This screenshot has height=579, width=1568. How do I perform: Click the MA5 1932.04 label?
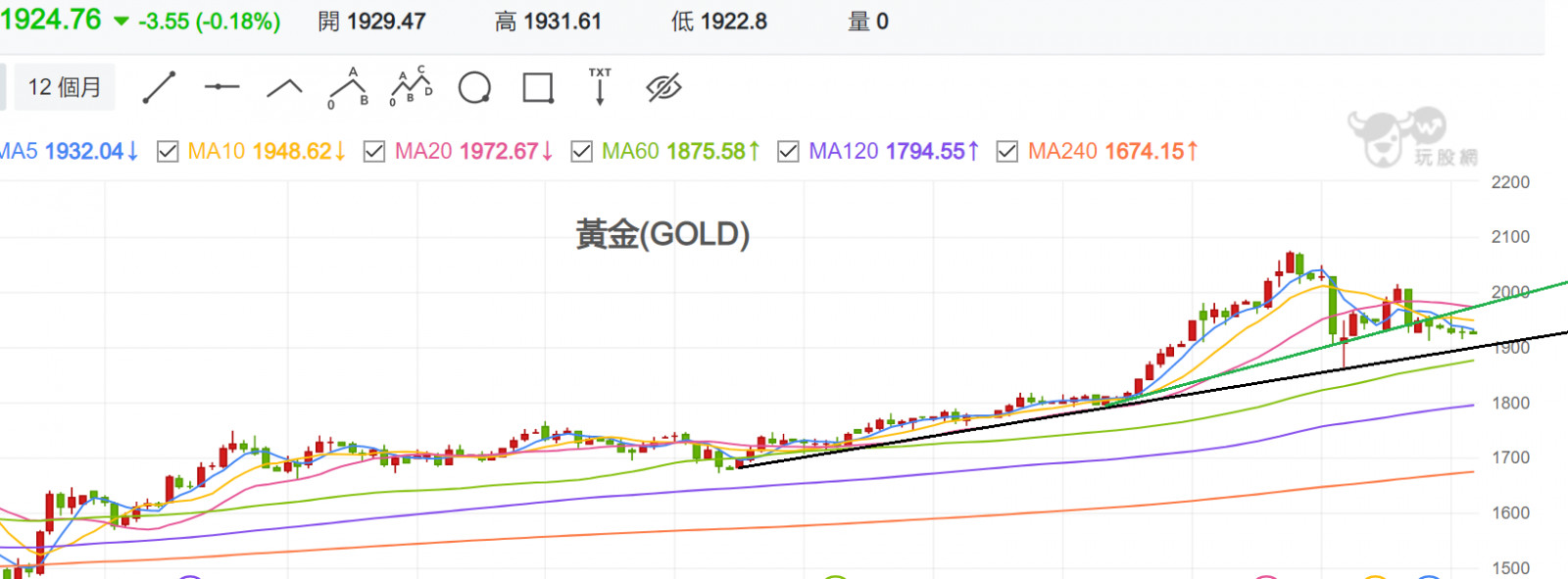(x=69, y=152)
